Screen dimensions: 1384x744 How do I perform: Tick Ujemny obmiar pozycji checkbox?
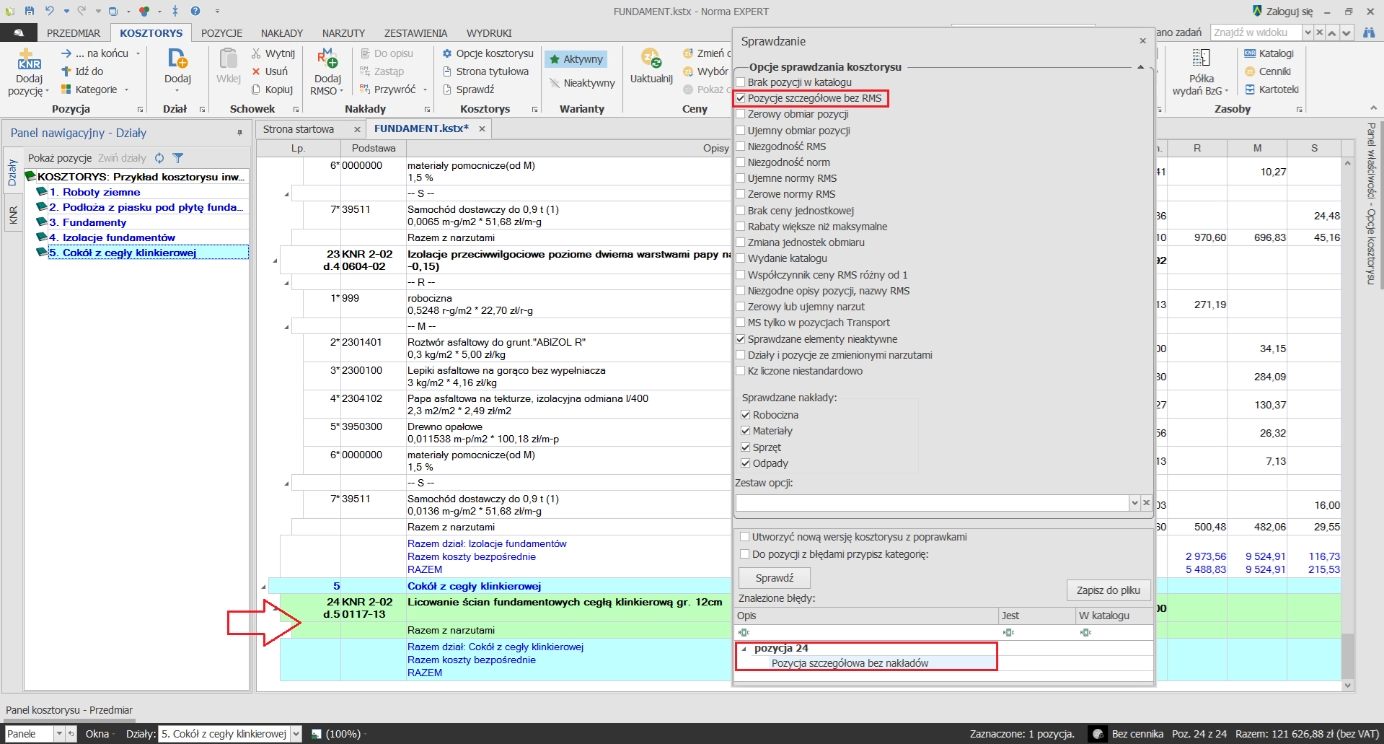741,130
